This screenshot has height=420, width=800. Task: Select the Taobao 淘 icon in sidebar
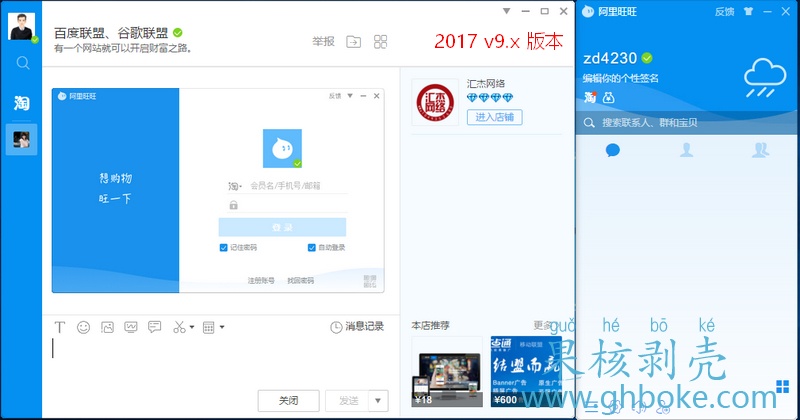click(x=21, y=103)
